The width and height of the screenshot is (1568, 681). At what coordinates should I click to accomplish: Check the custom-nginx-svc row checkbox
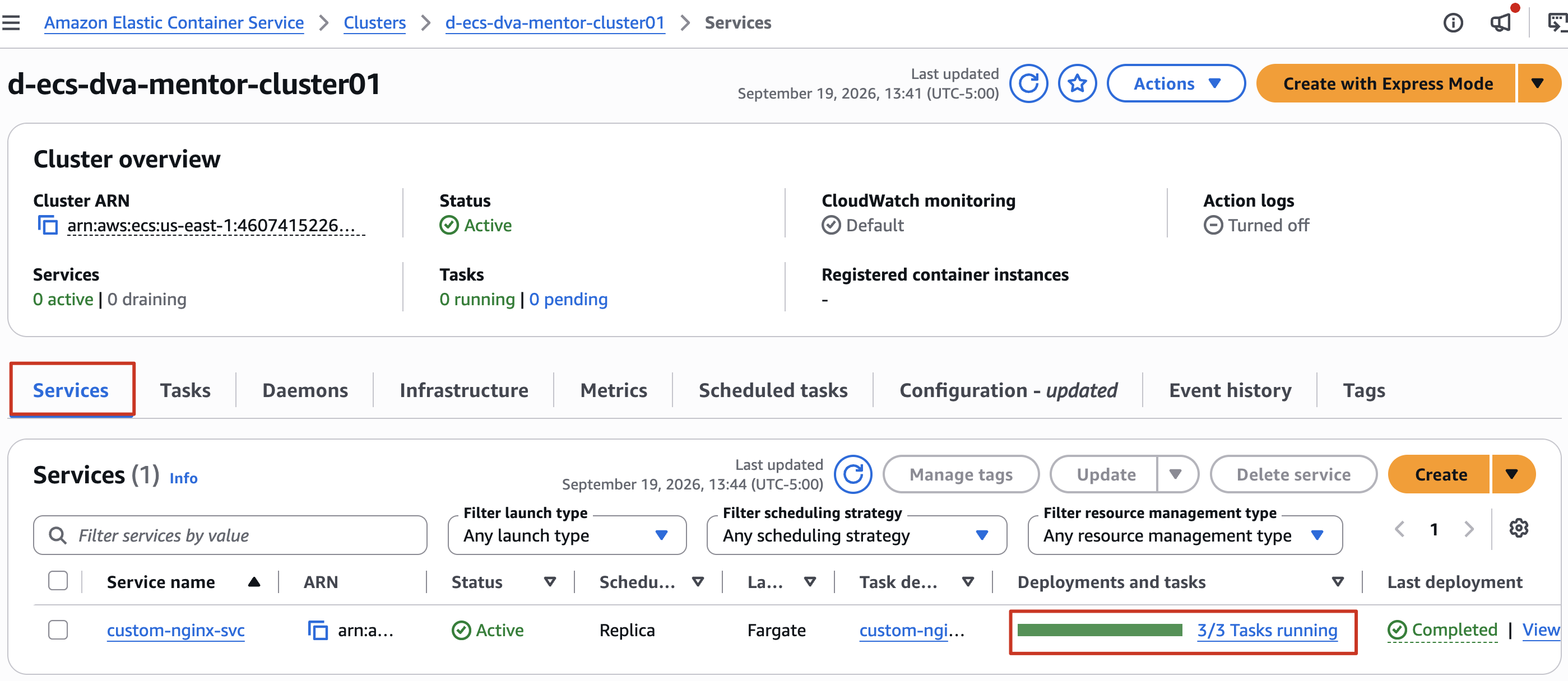point(58,629)
